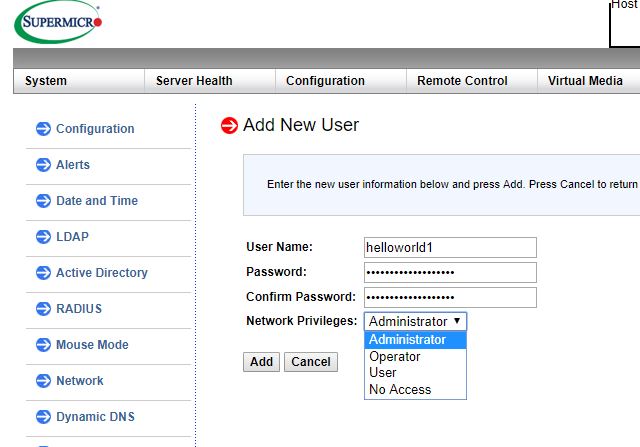Click the arrow icon beside Configuration sidebar item
This screenshot has height=447, width=640.
(x=43, y=129)
